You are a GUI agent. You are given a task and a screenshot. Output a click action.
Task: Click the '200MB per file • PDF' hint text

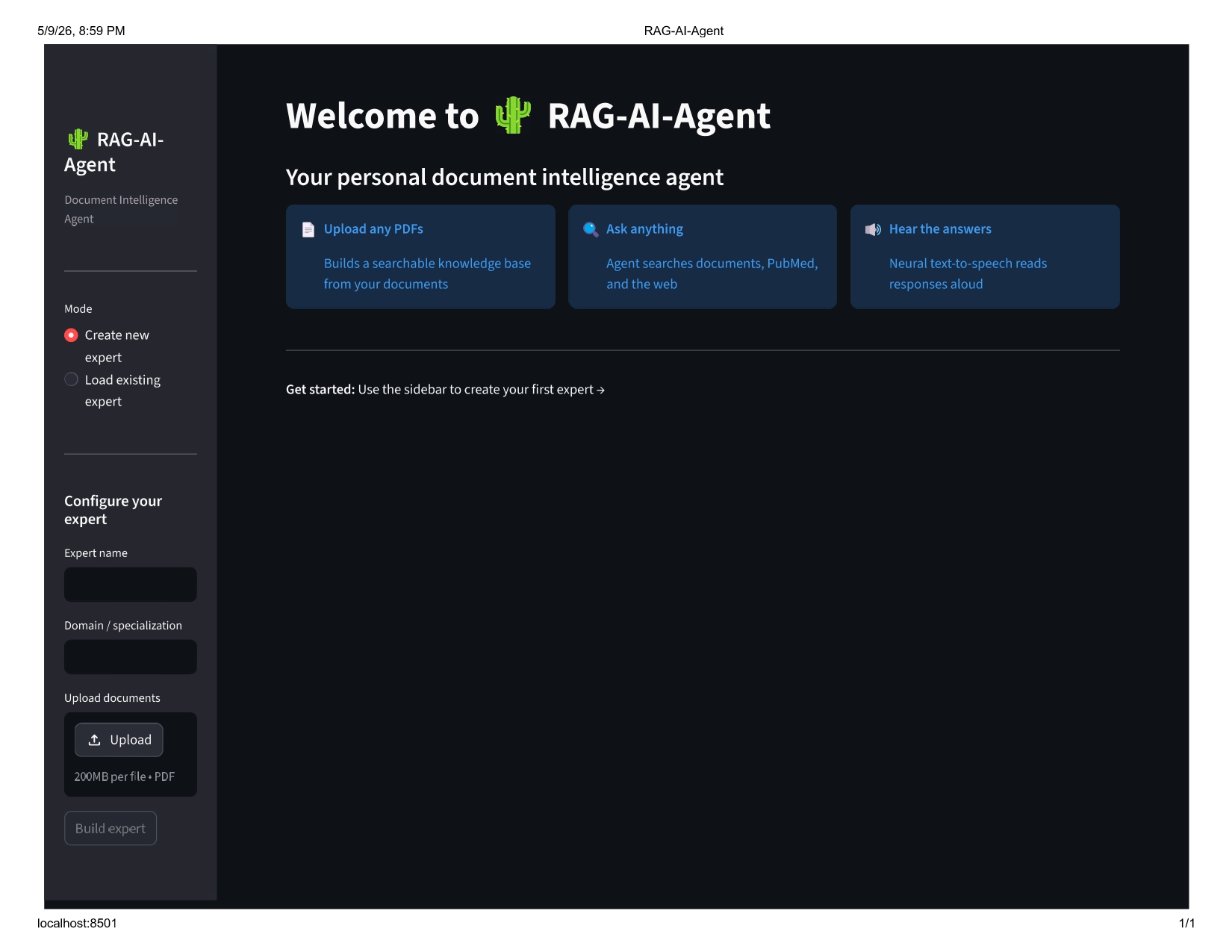125,777
